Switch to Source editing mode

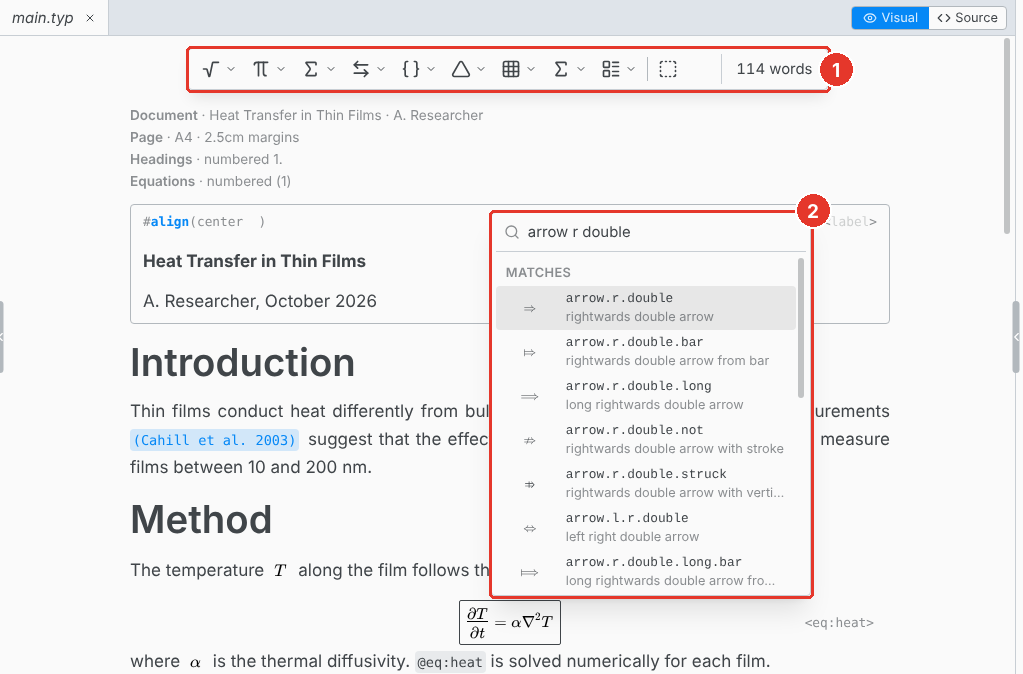click(968, 18)
